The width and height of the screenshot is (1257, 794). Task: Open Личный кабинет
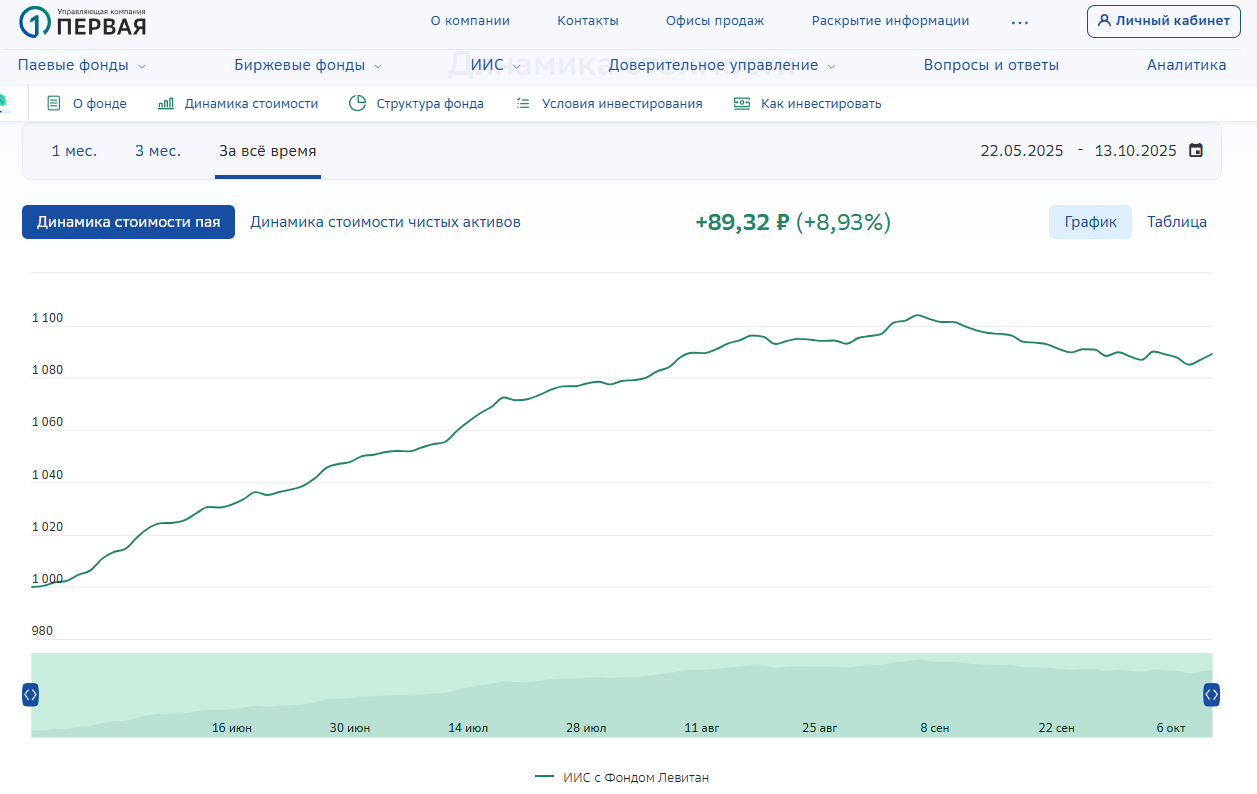1163,21
